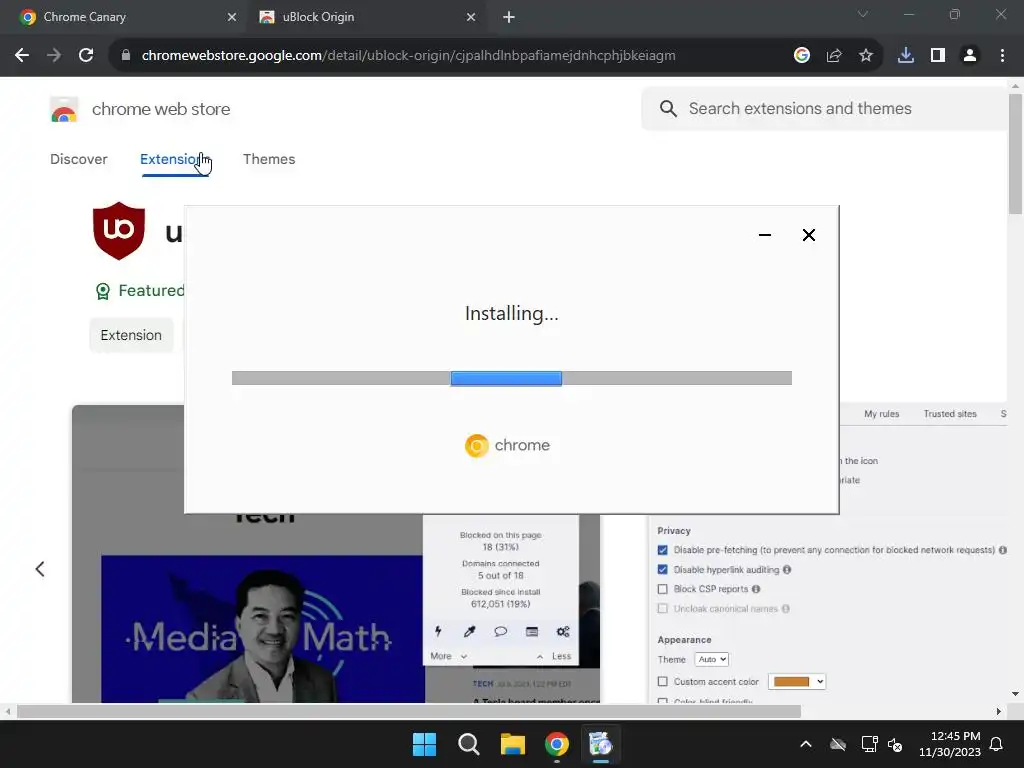Screen dimensions: 1024x768
Task: Click the chrome logo in installer dialog
Action: [507, 445]
